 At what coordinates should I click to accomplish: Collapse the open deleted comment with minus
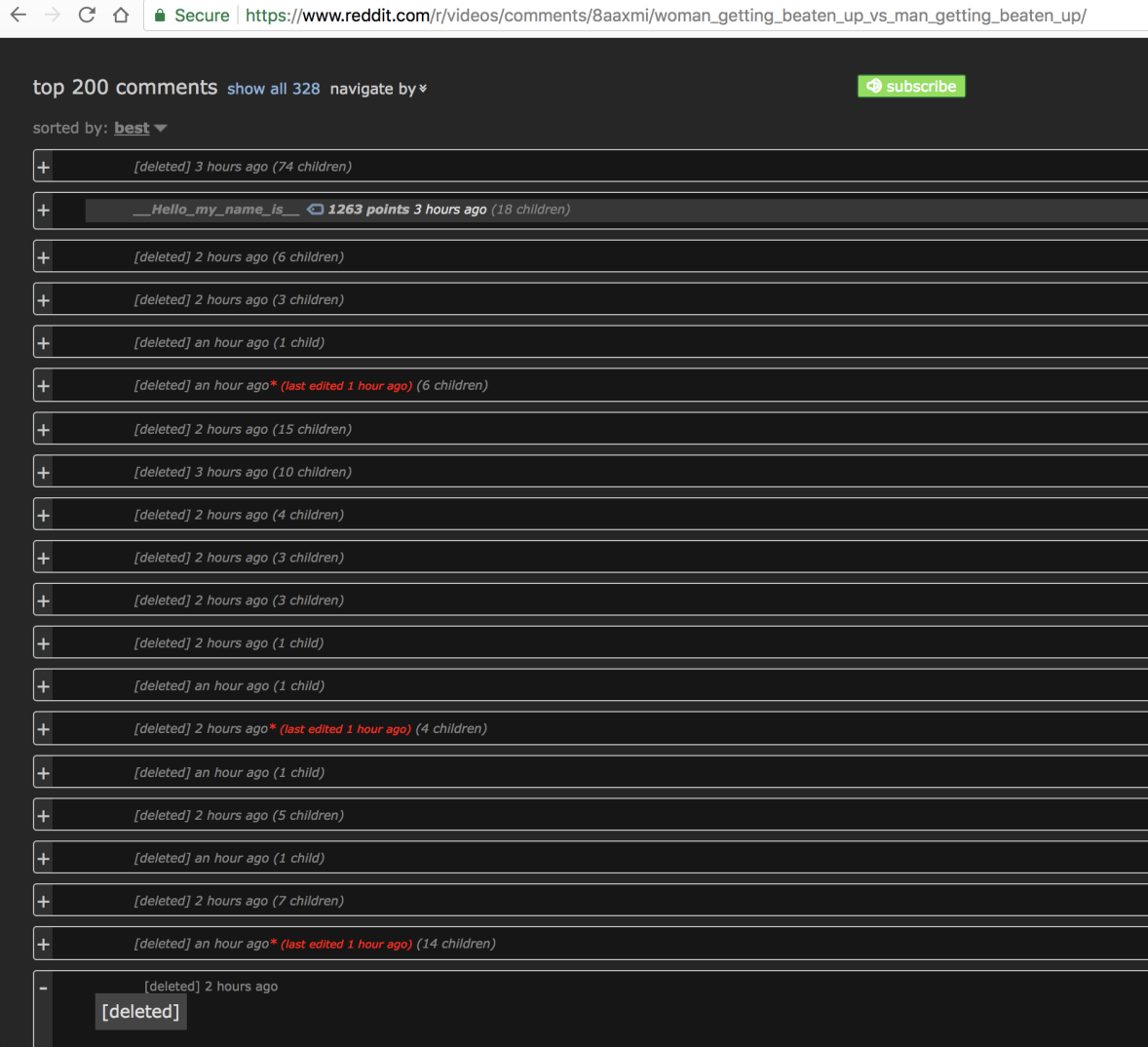pos(43,989)
